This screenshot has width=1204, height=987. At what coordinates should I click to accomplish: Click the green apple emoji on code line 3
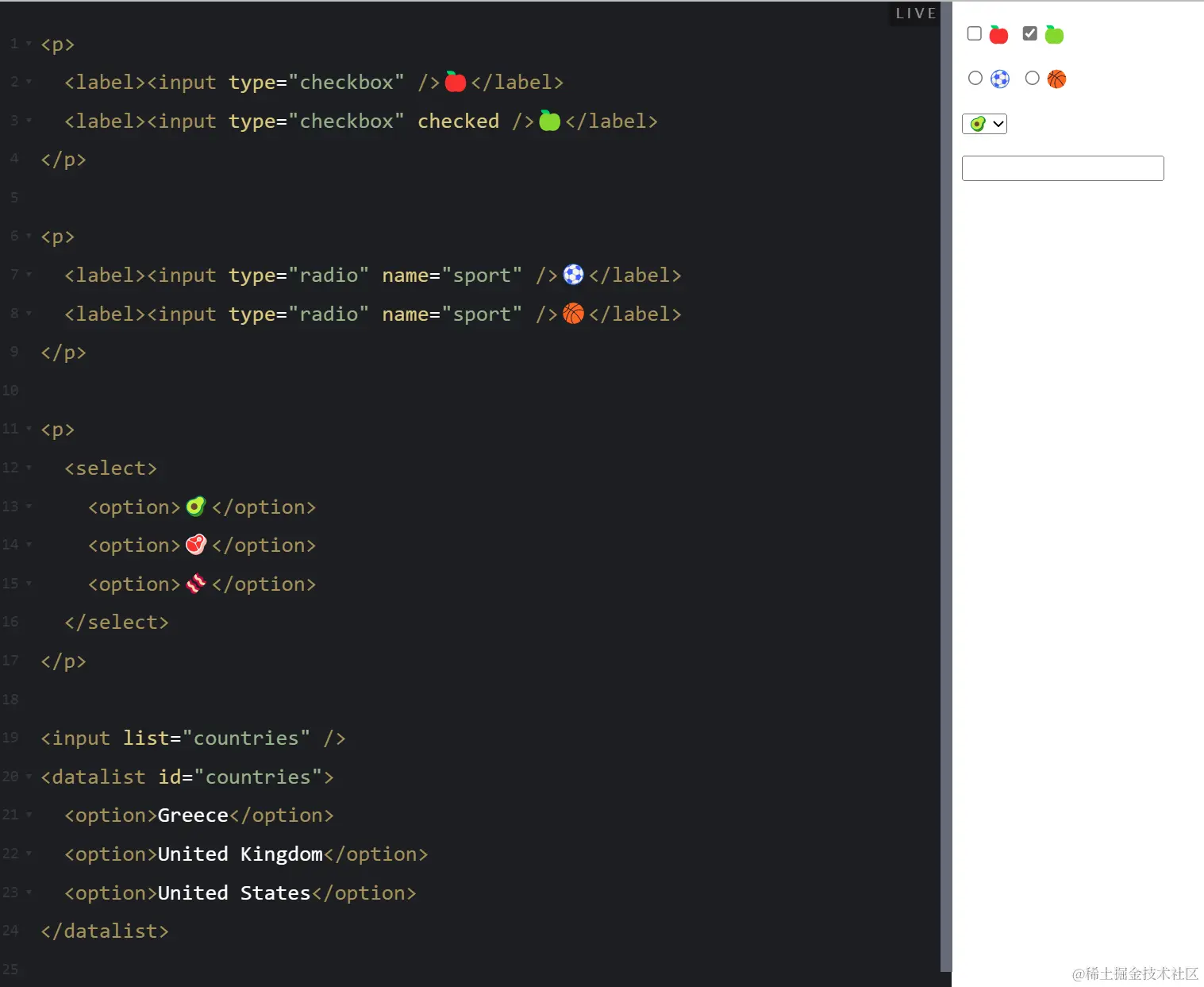[549, 120]
